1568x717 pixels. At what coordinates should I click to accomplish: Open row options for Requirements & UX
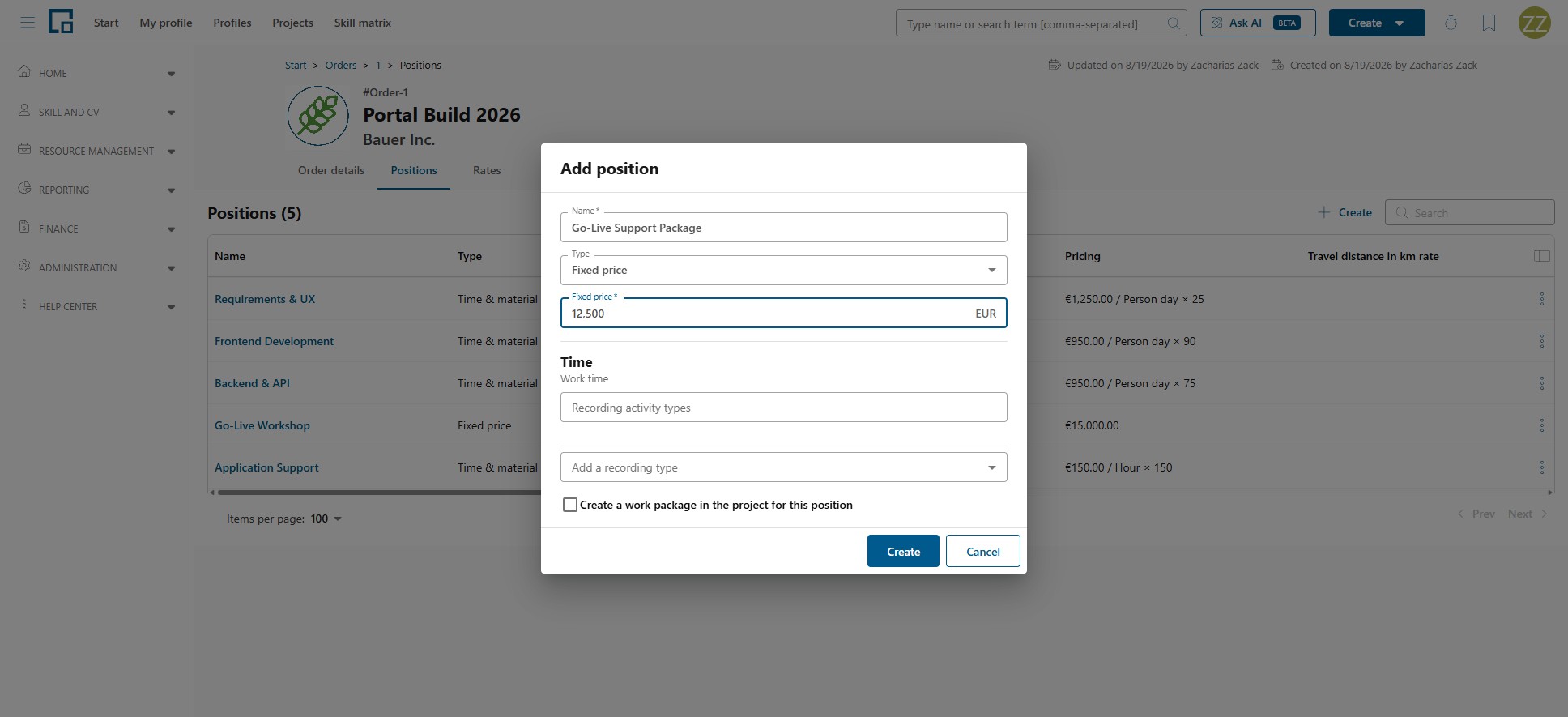pyautogui.click(x=1541, y=299)
